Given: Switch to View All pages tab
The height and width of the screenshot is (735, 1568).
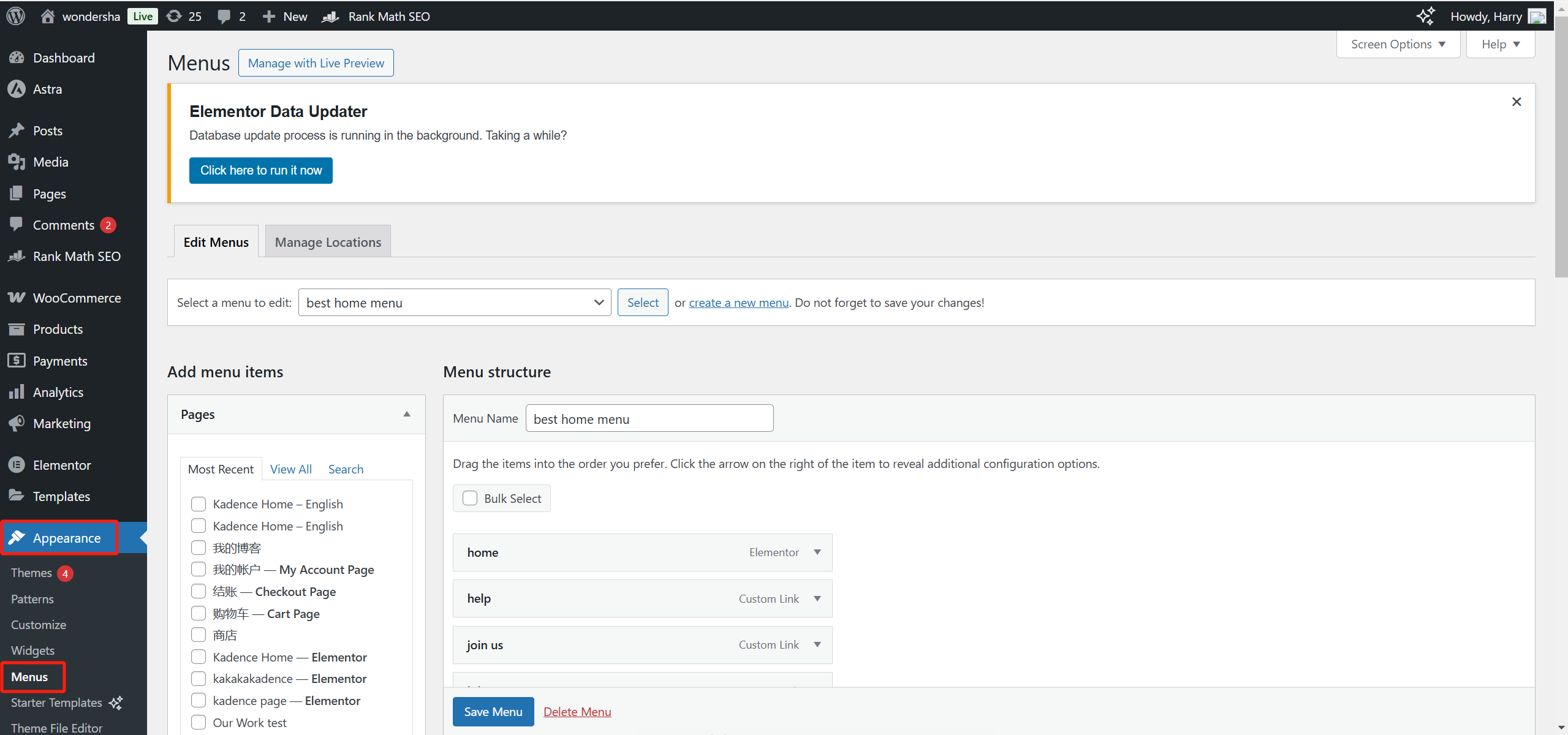Looking at the screenshot, I should tap(290, 469).
